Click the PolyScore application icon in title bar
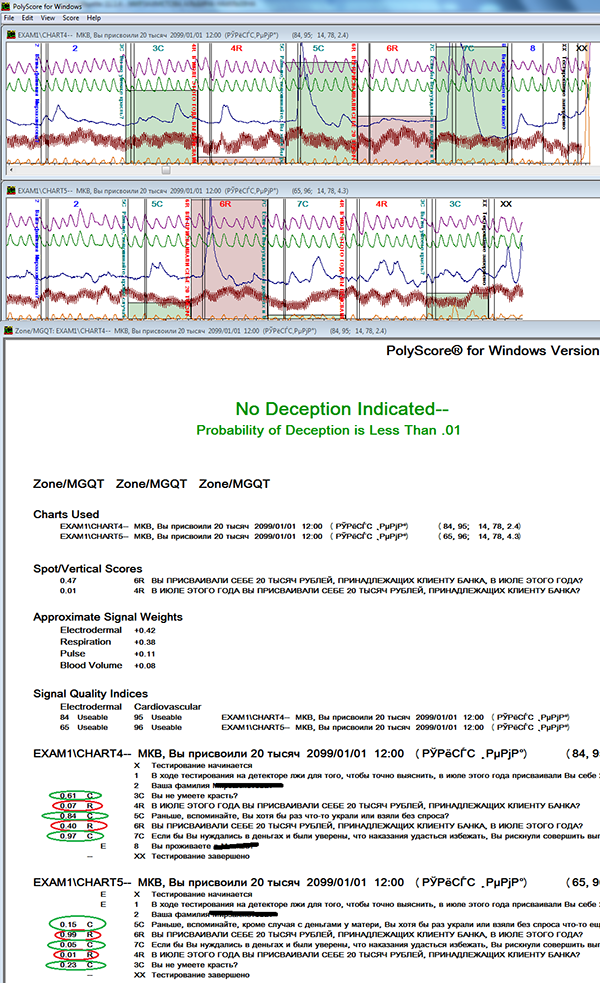This screenshot has width=600, height=983. (6, 6)
